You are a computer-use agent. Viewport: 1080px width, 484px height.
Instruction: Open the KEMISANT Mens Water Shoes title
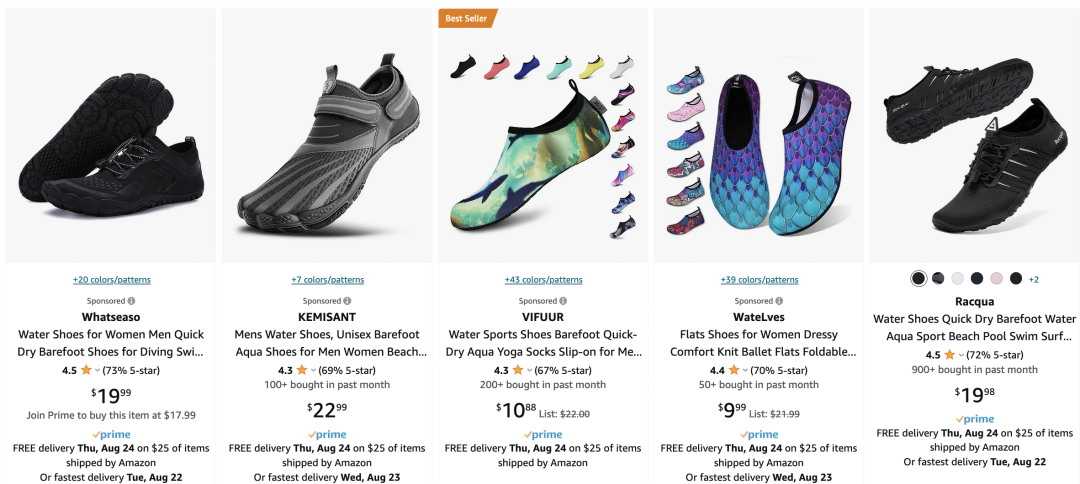click(x=327, y=343)
